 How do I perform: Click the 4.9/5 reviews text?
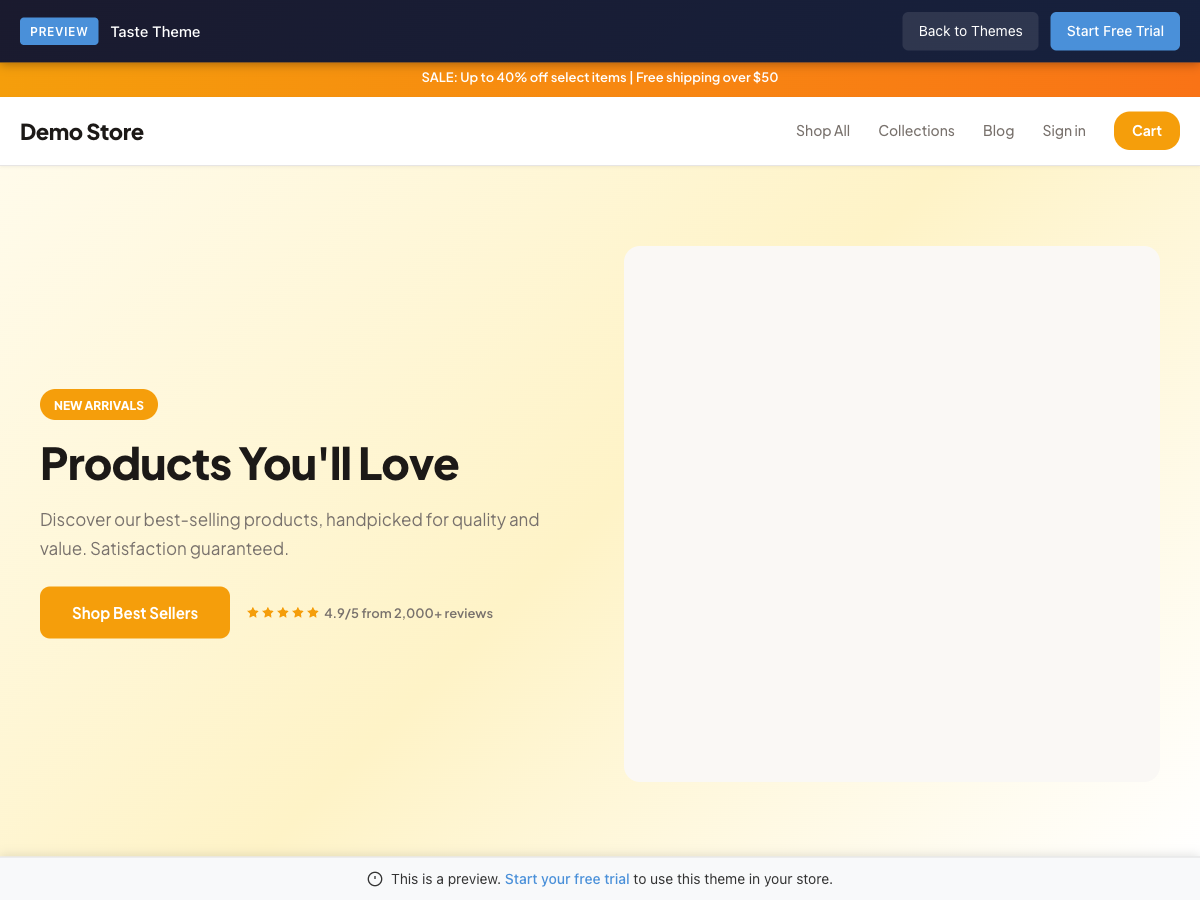(x=408, y=613)
